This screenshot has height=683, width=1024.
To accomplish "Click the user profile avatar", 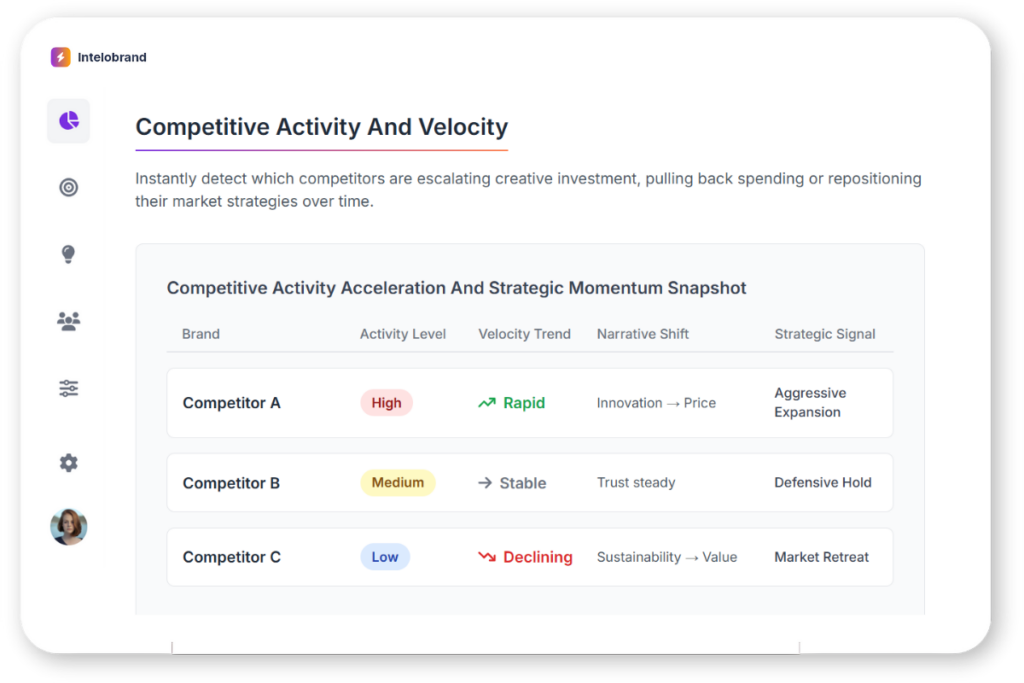I will (x=69, y=526).
